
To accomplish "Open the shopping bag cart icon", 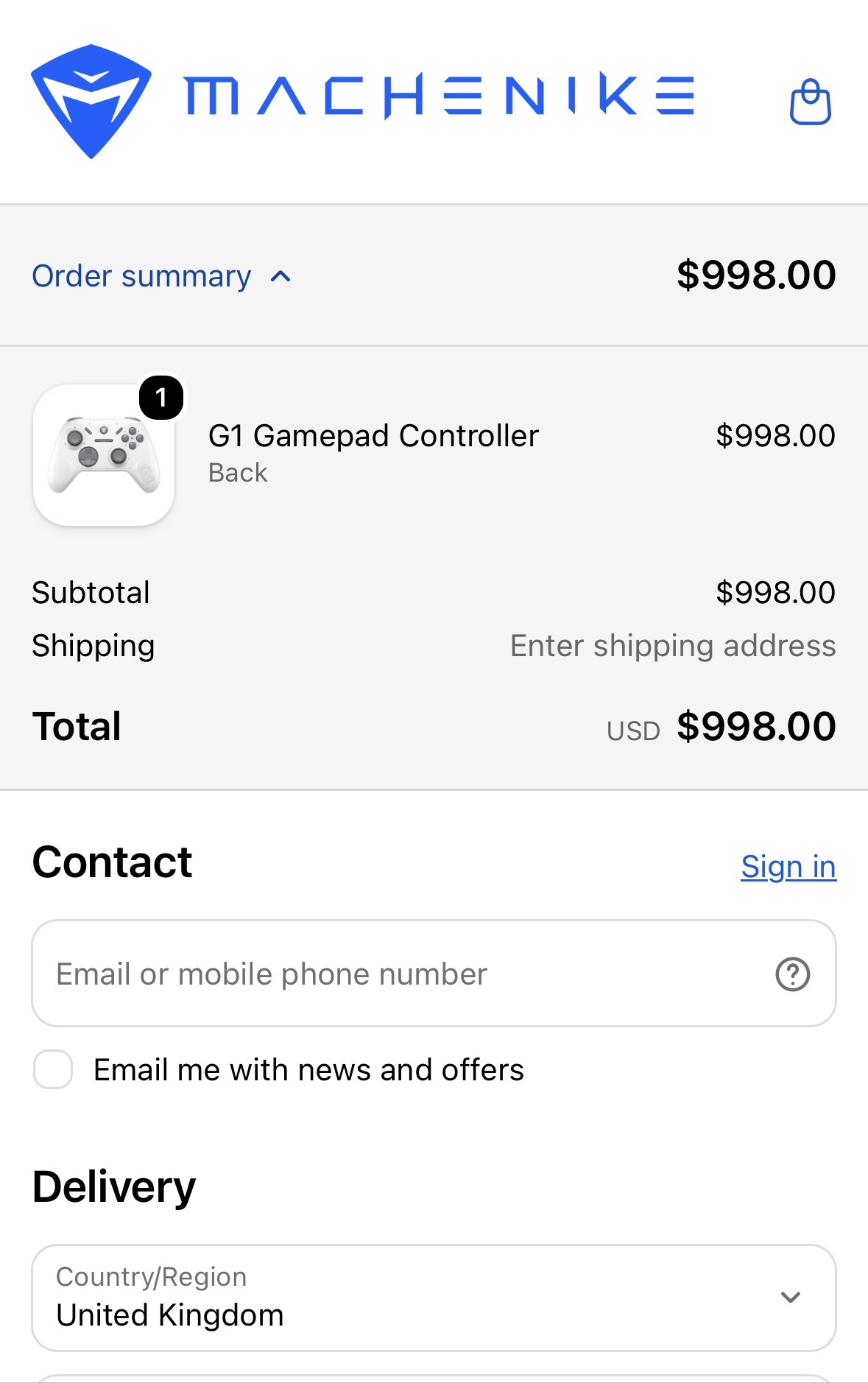I will point(810,102).
